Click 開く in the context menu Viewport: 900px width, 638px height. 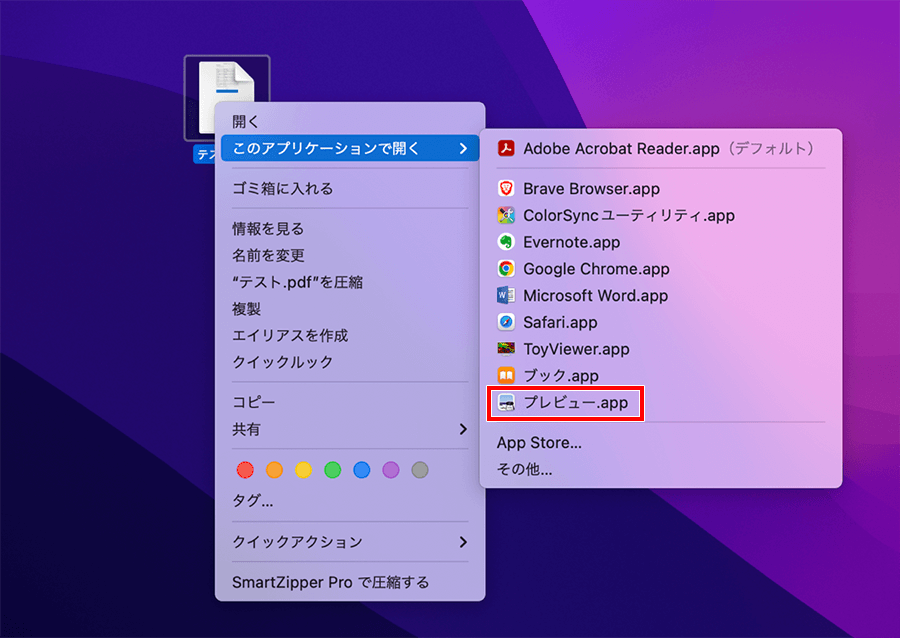[x=350, y=122]
